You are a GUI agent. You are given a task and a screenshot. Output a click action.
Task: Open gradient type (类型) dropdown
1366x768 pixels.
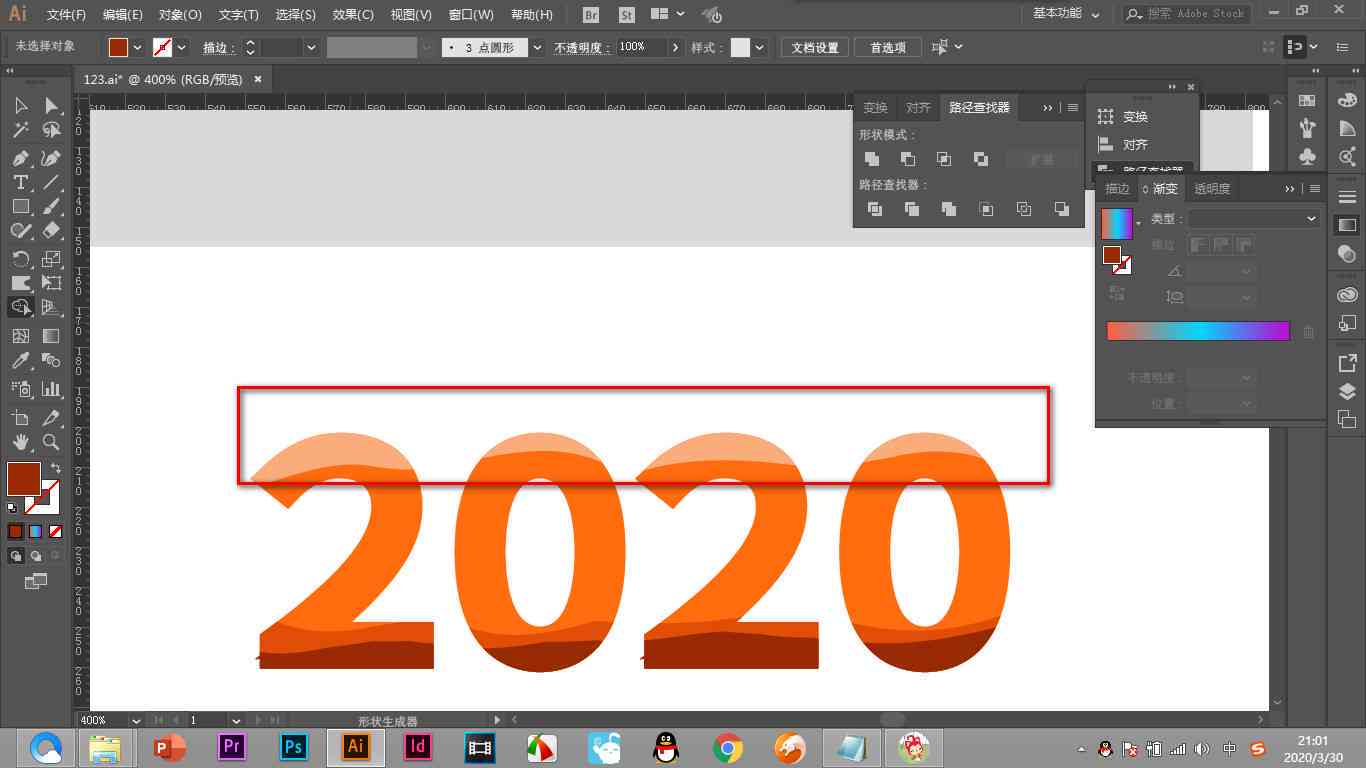[x=1254, y=218]
